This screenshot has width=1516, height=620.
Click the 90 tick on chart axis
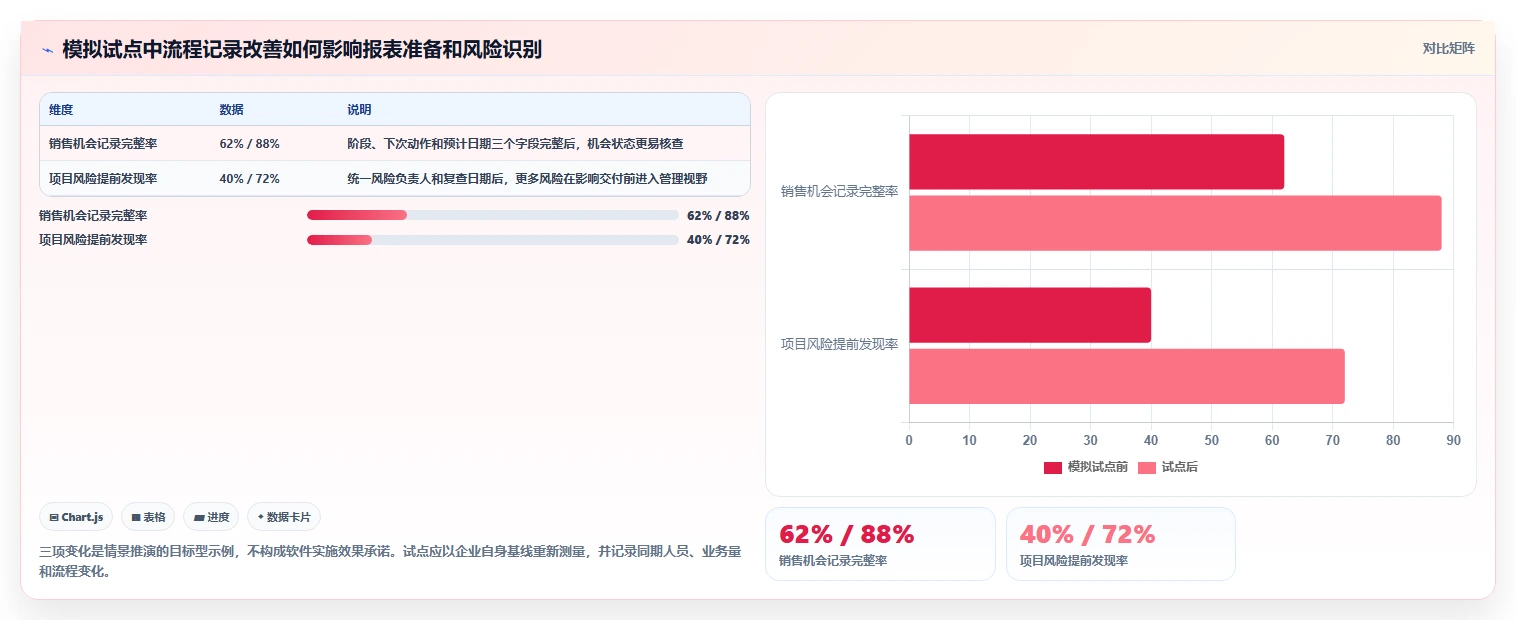pos(1453,440)
